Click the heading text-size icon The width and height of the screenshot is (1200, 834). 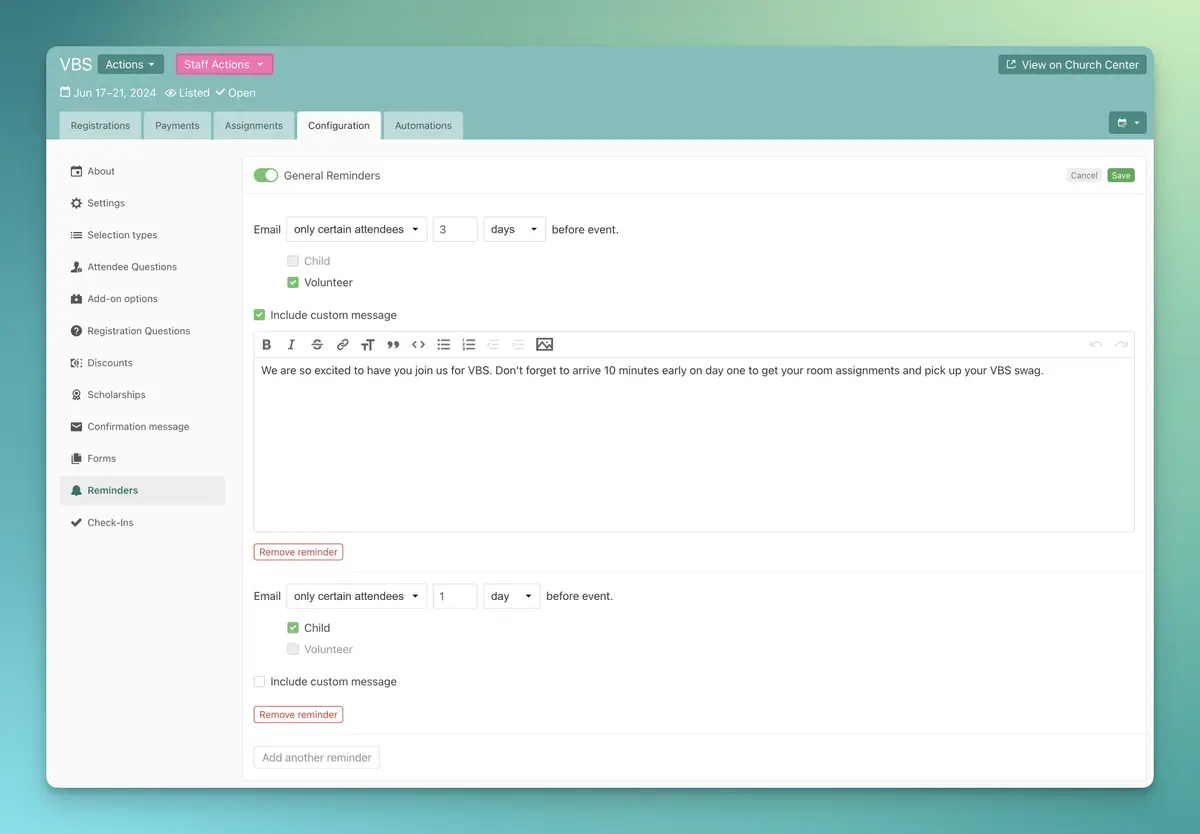coord(367,345)
